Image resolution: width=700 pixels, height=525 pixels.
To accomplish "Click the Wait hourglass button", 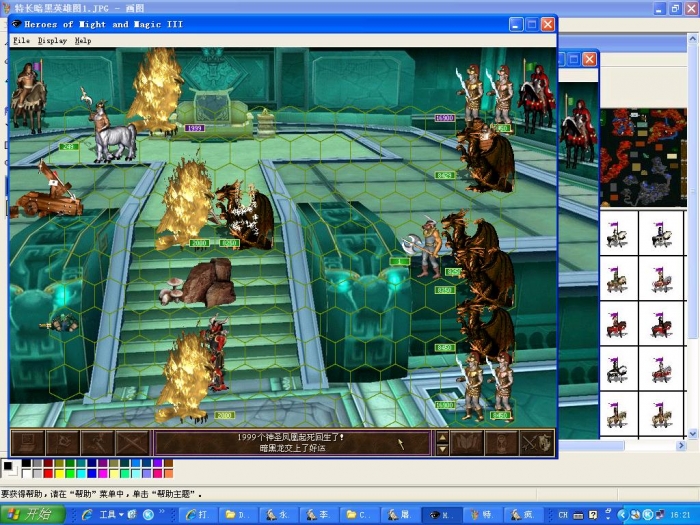I will tap(501, 443).
